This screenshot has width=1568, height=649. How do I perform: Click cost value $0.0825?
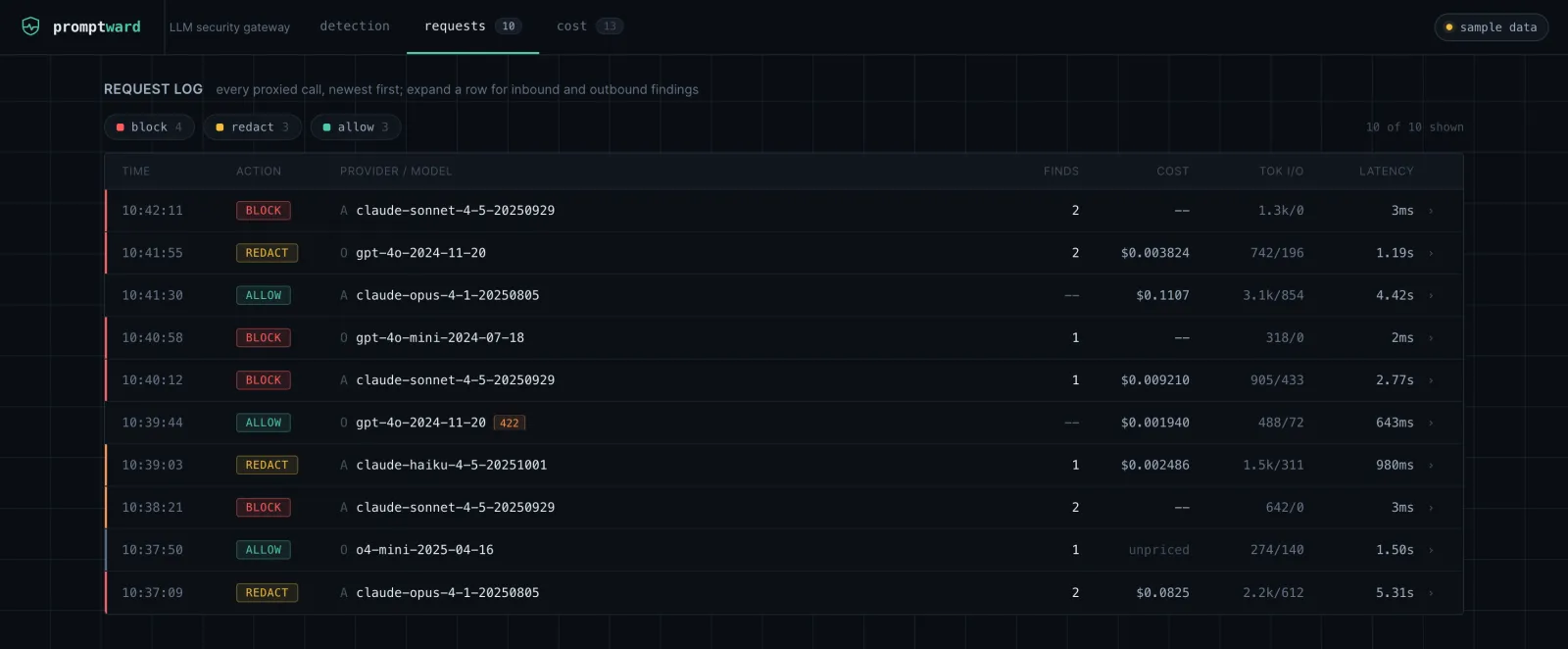point(1162,593)
